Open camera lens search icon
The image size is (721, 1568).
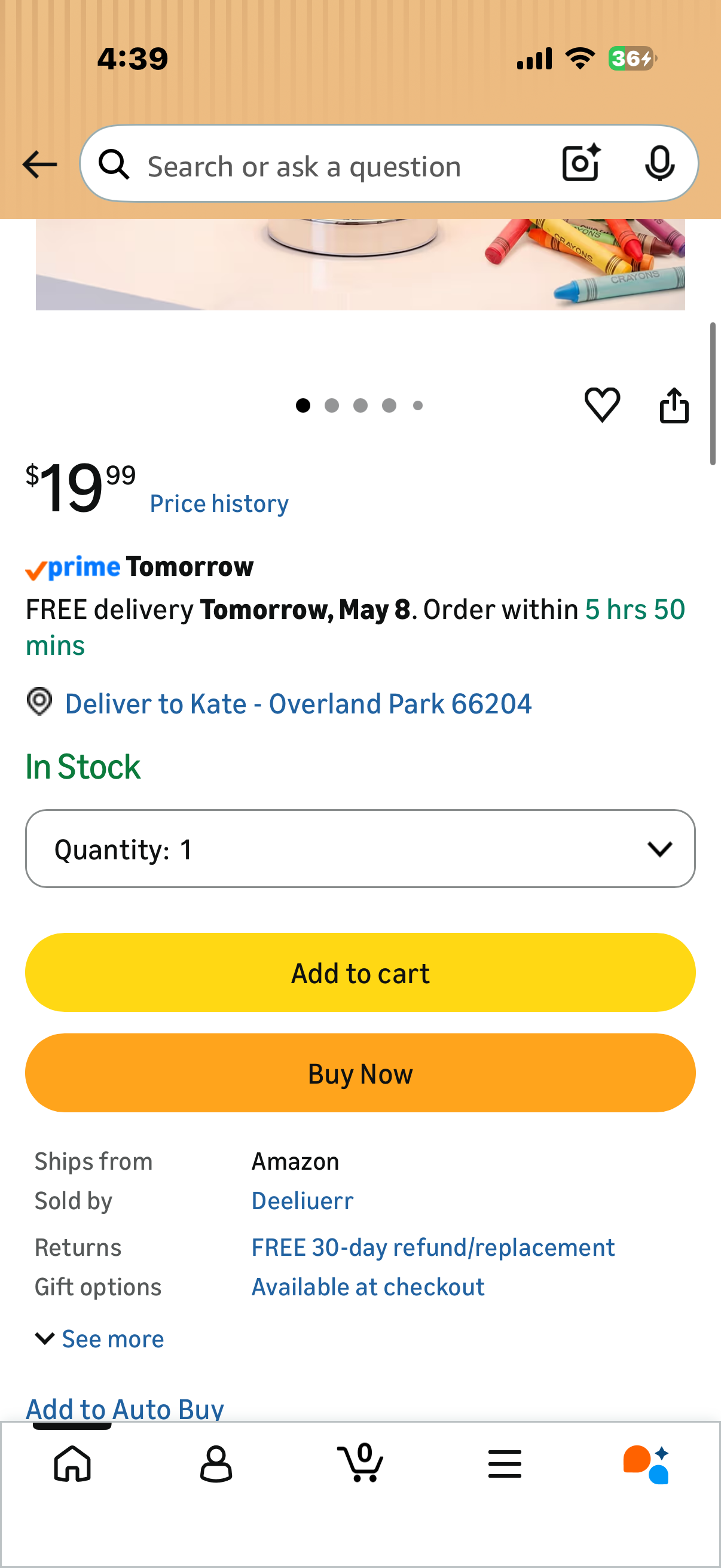click(581, 163)
